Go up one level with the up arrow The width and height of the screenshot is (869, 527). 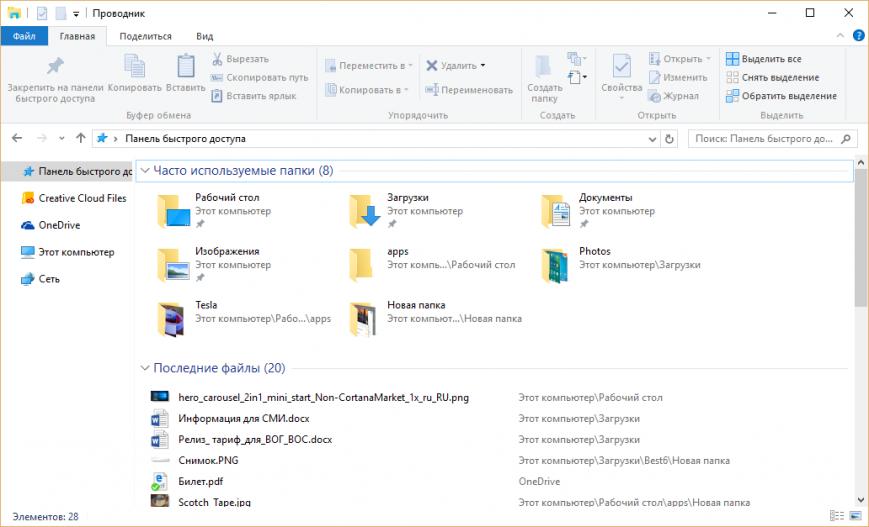80,139
